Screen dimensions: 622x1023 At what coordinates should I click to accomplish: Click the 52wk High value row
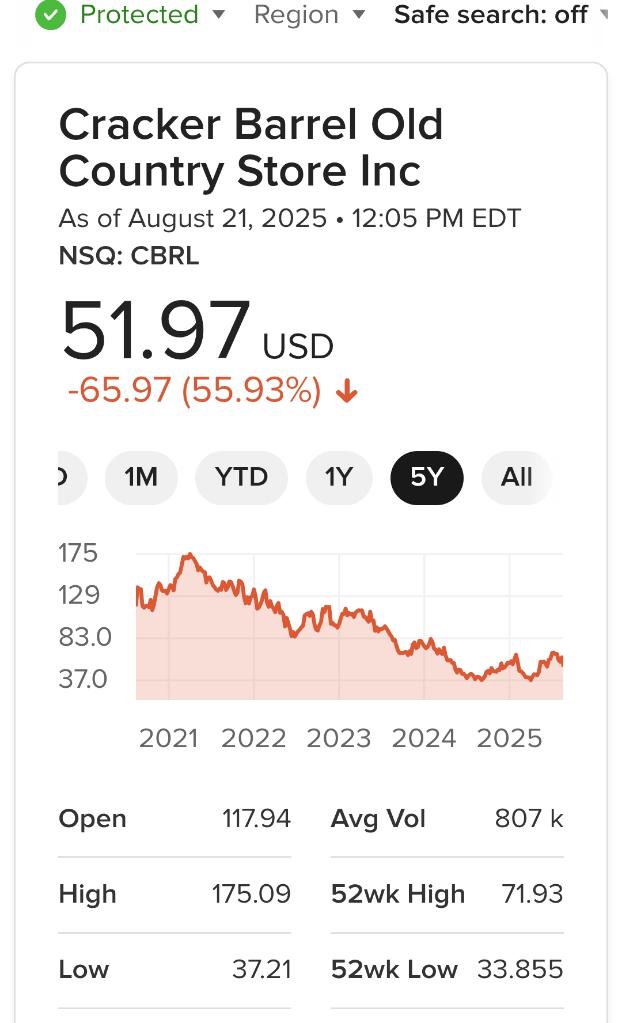pos(447,894)
